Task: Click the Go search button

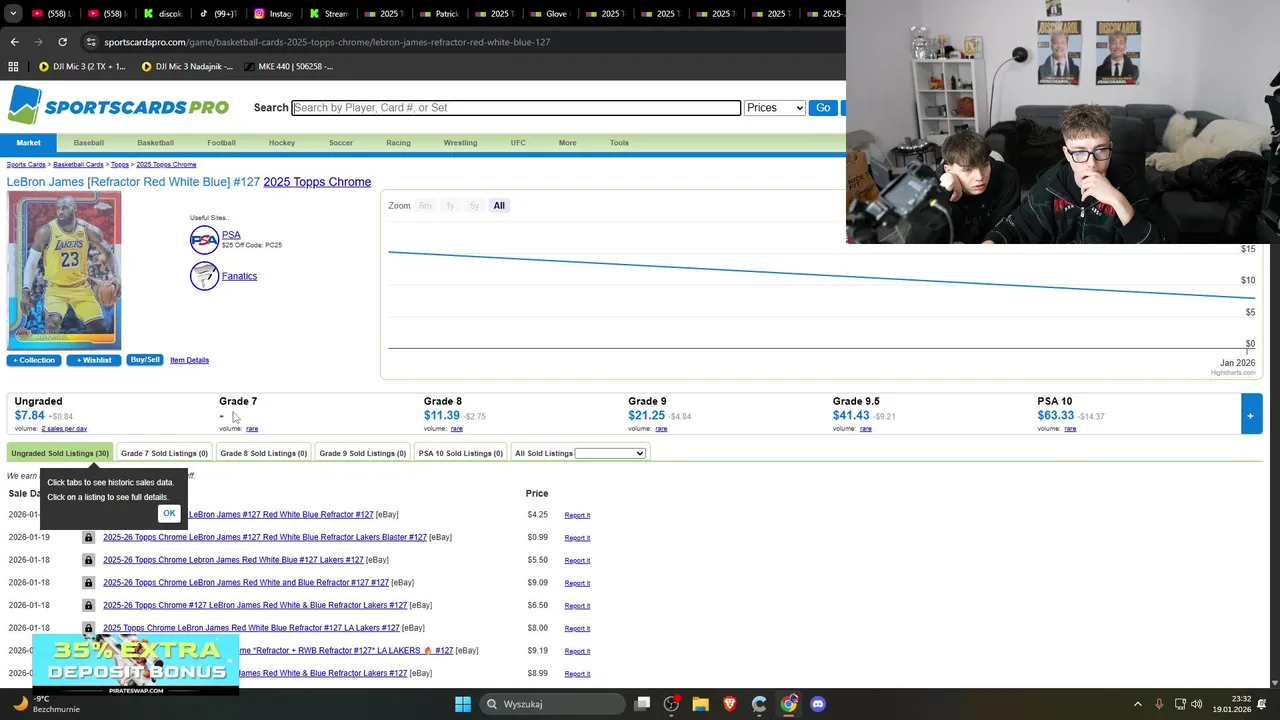Action: point(823,108)
